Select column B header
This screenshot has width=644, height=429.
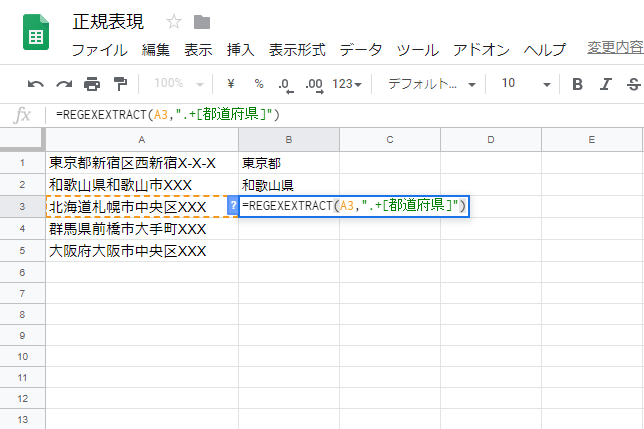[289, 140]
